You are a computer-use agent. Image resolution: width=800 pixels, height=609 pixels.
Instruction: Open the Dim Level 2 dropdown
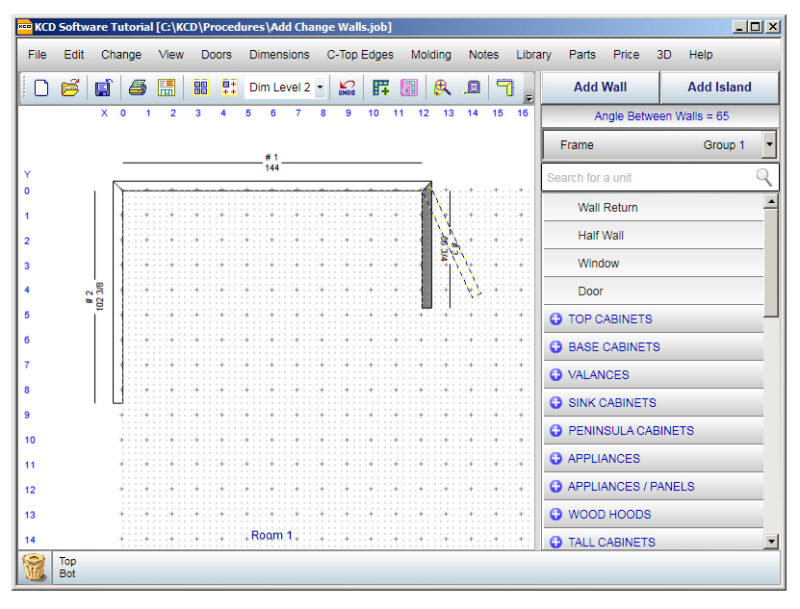click(320, 88)
